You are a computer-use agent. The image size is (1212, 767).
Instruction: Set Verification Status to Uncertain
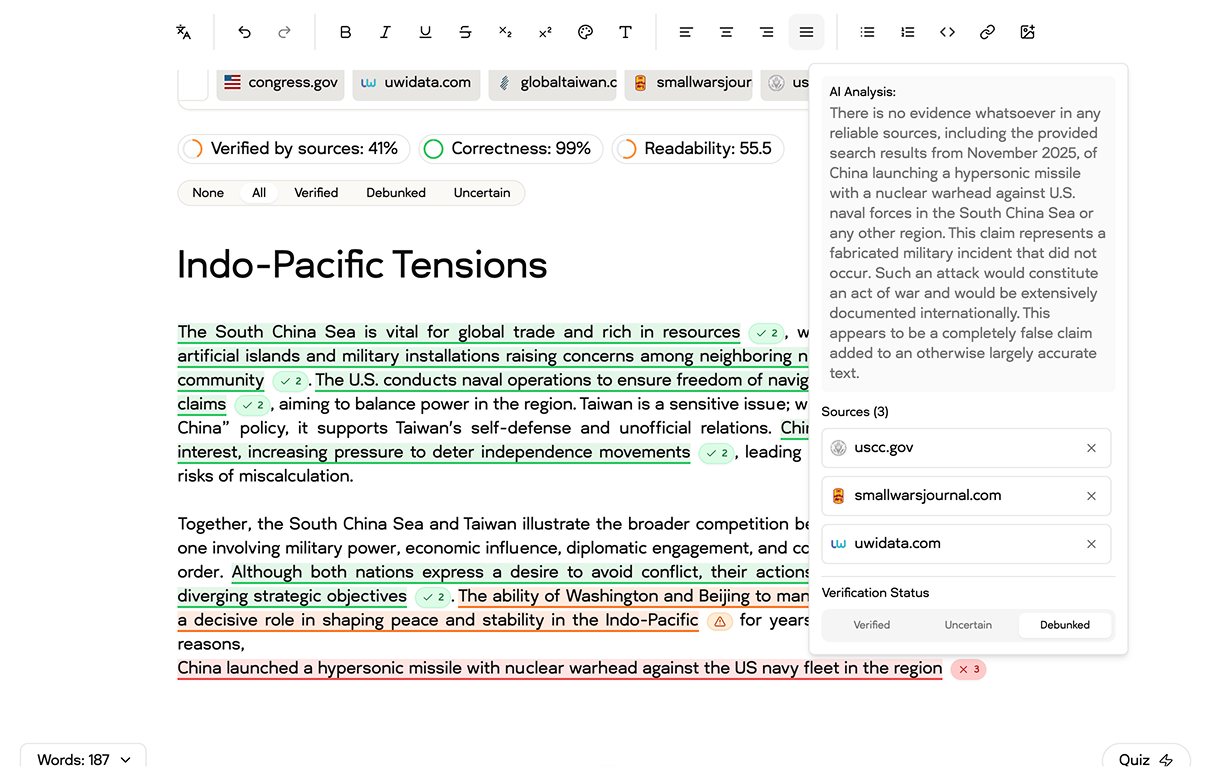pyautogui.click(x=968, y=625)
